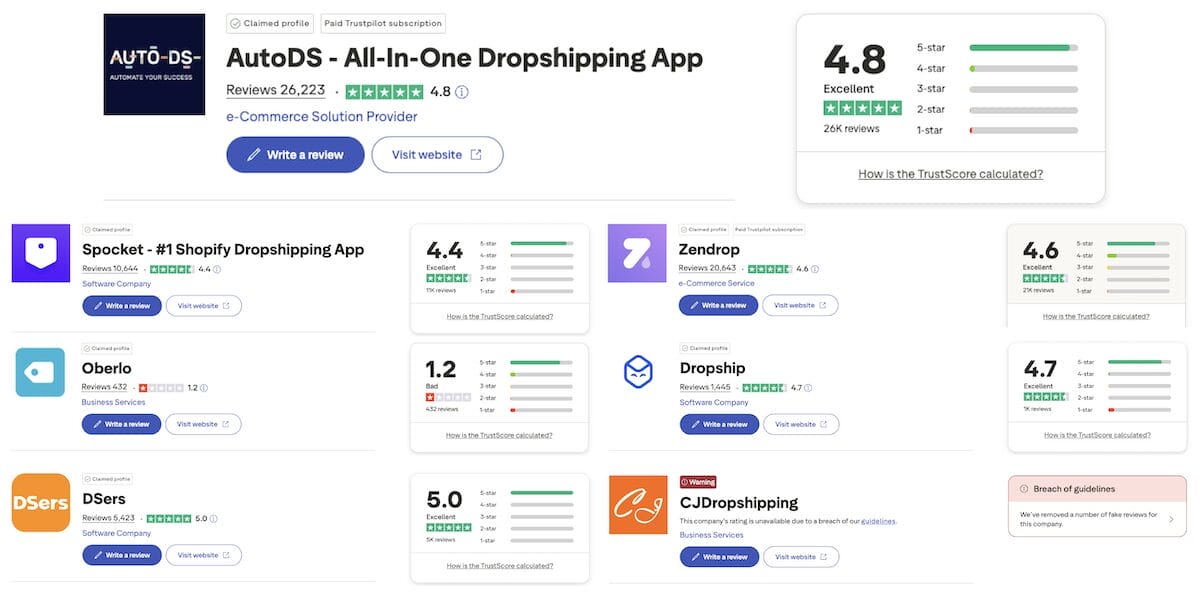Open the info tooltip beside AutoDS 4.8 rating

tap(461, 90)
